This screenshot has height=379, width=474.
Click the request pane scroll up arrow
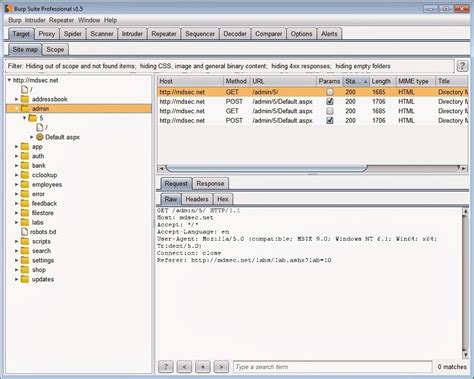(x=465, y=211)
